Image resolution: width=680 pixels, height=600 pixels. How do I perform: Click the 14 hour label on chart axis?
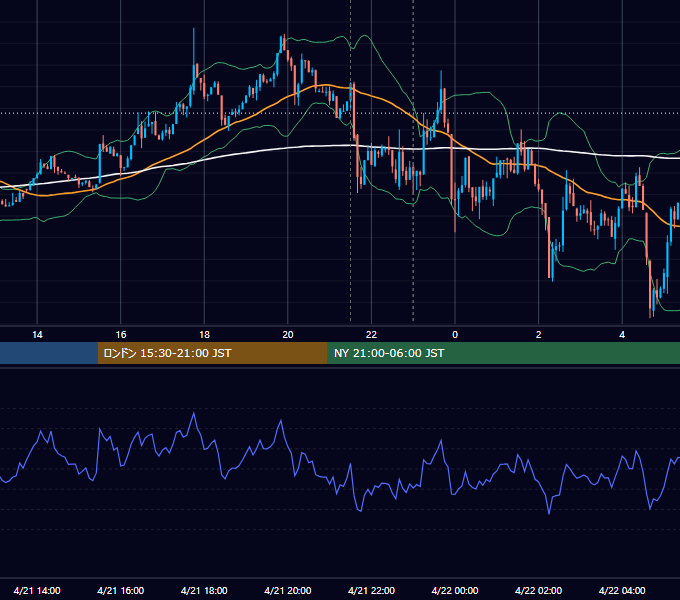[x=37, y=335]
